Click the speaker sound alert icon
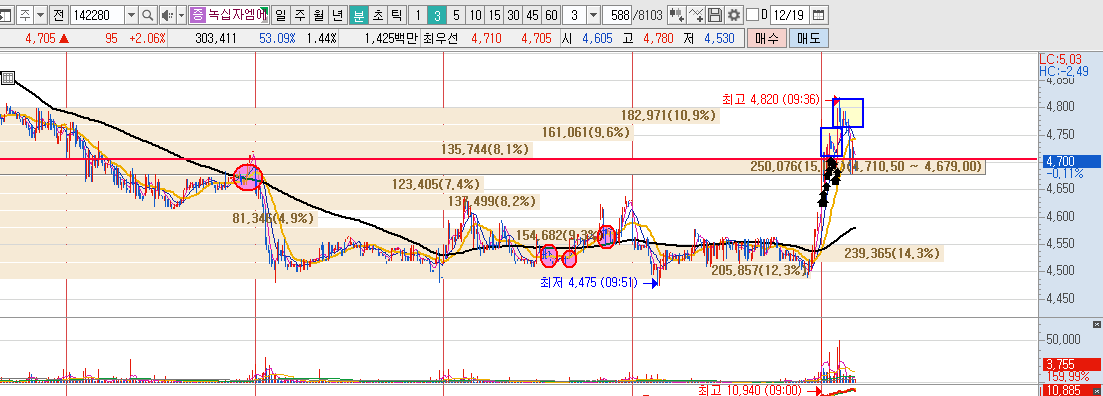 pyautogui.click(x=167, y=14)
